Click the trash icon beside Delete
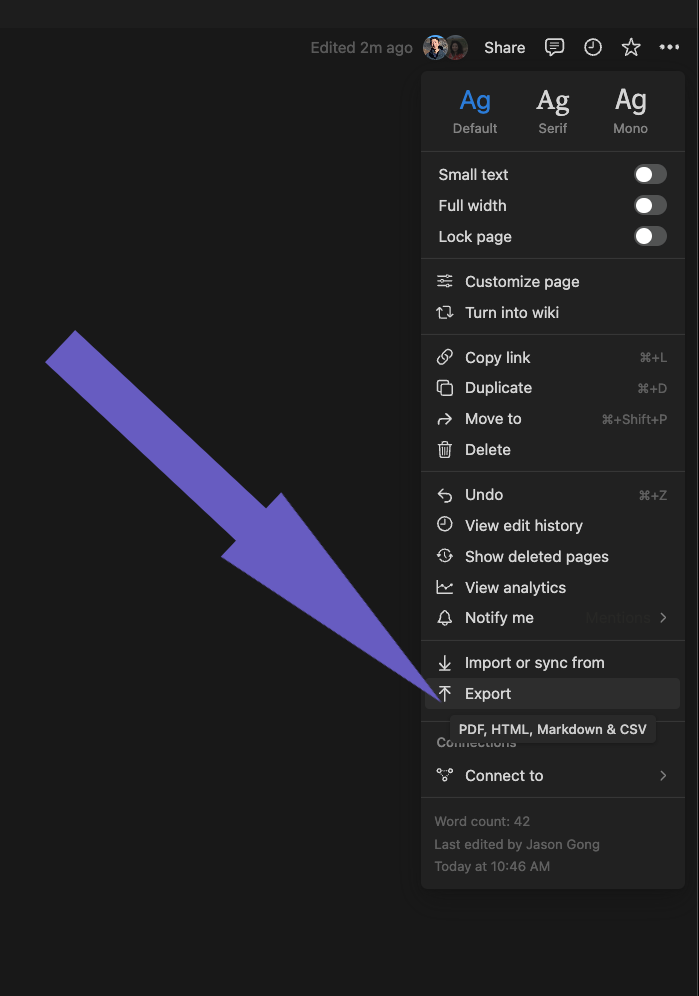The image size is (699, 996). [445, 450]
